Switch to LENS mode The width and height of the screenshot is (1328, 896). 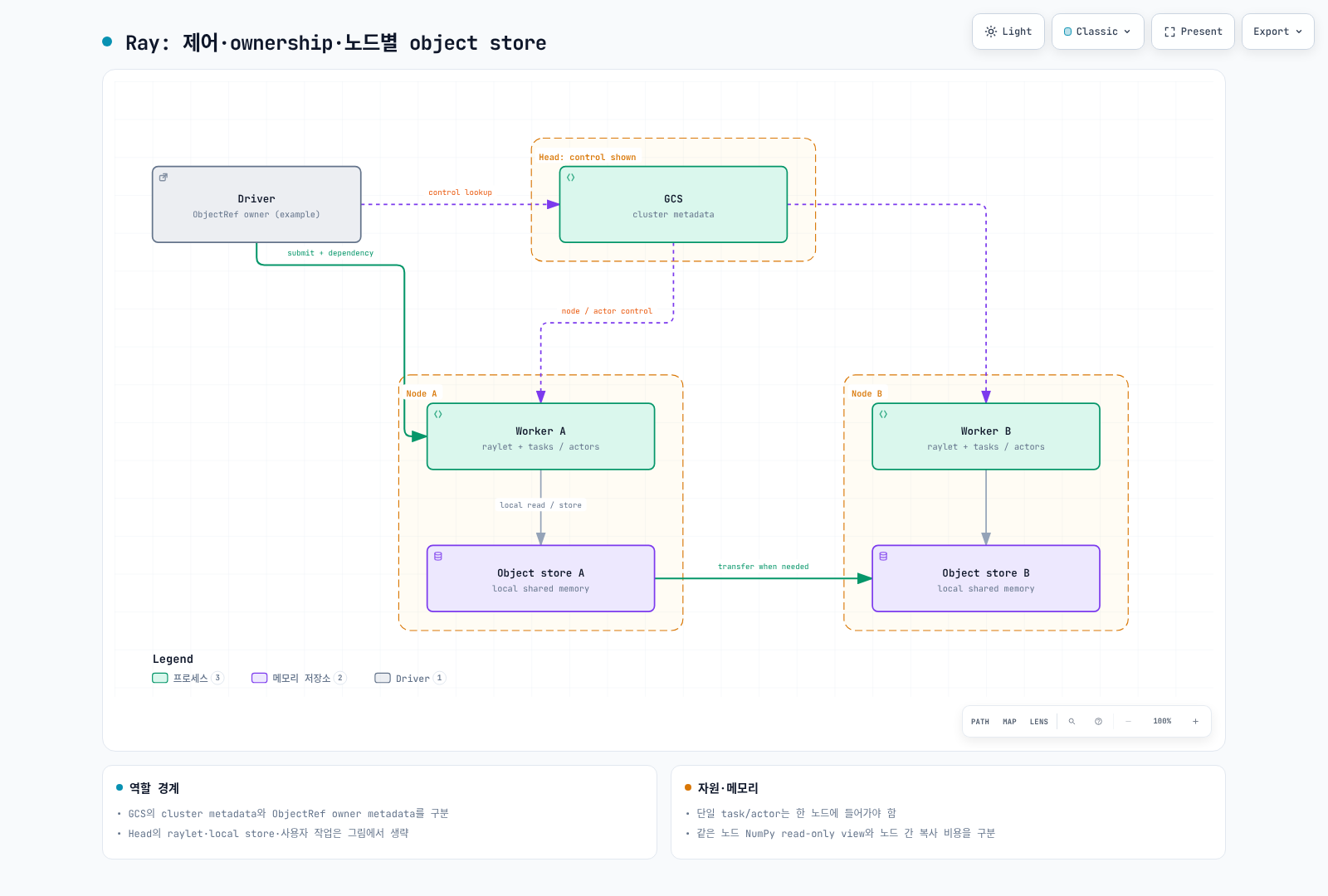[x=1039, y=722]
